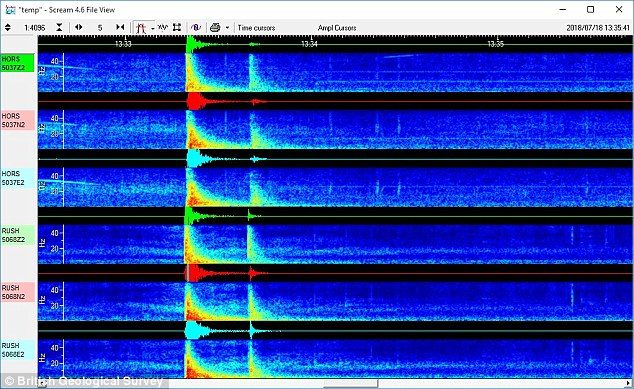The height and width of the screenshot is (389, 634).
Task: Select the HORS 5037E2 stream label
Action: [17, 178]
